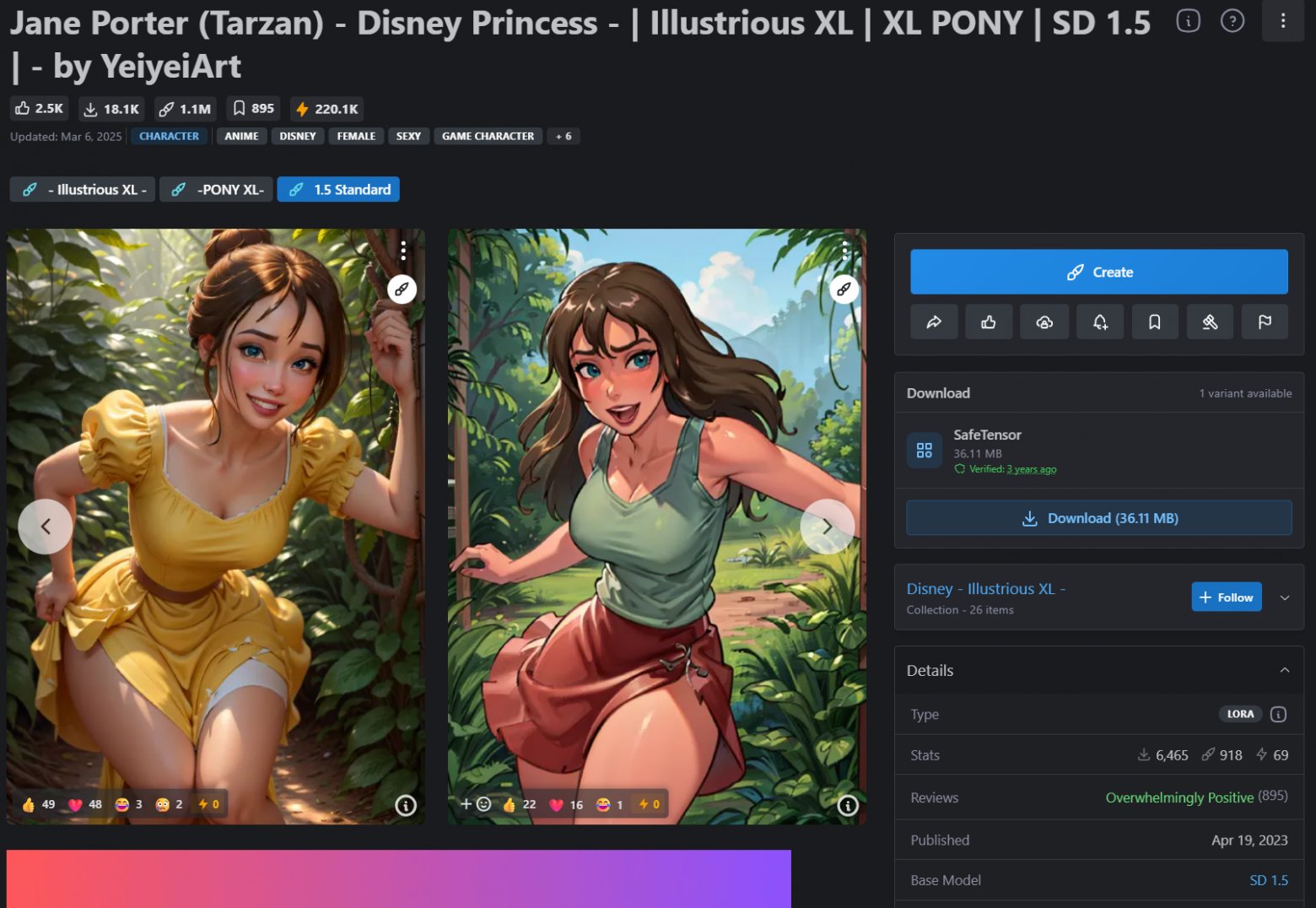
Task: Toggle surprised reaction 2 on yellow dress image
Action: click(169, 804)
